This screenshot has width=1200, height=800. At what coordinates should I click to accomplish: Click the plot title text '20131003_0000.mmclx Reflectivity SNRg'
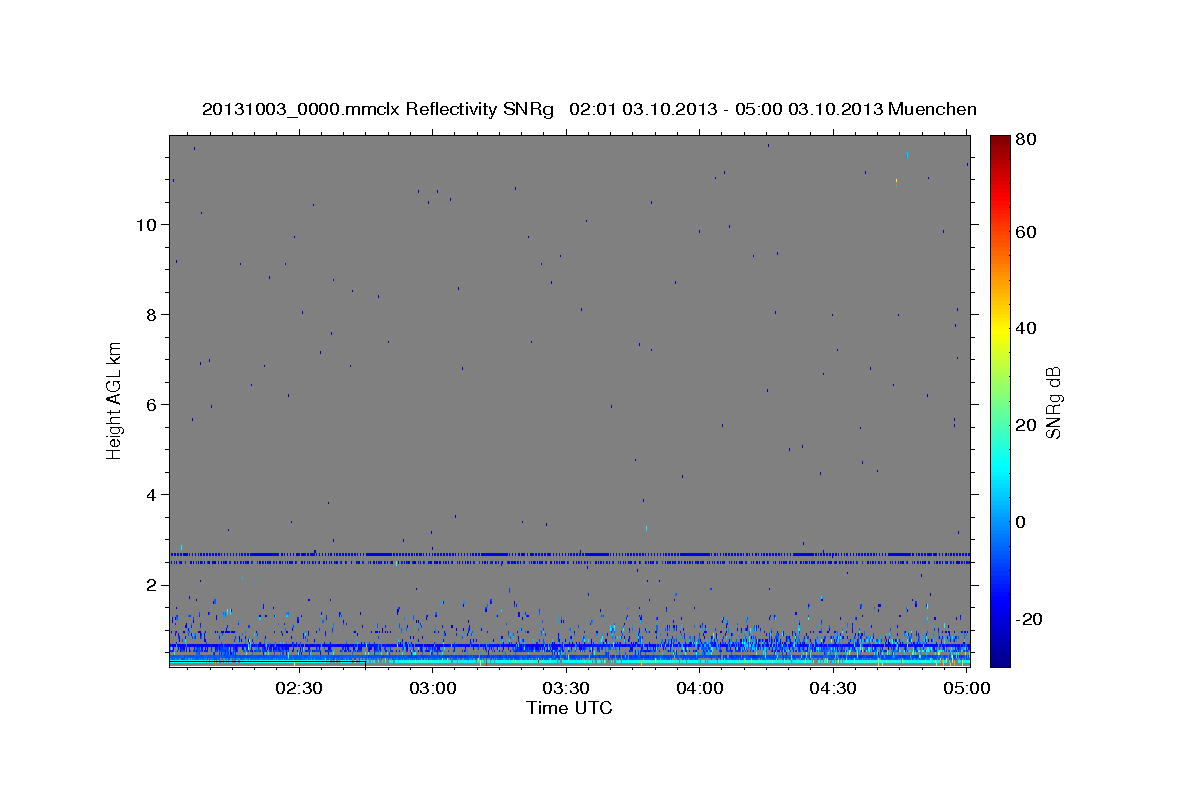click(x=378, y=109)
